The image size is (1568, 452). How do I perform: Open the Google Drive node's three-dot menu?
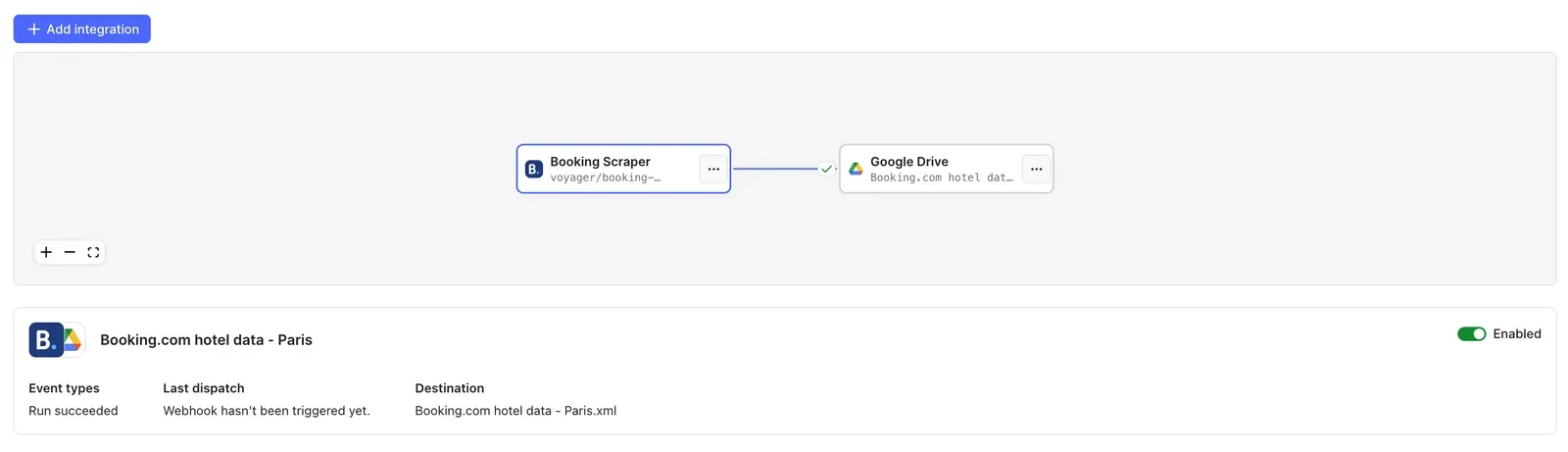[x=1036, y=169]
